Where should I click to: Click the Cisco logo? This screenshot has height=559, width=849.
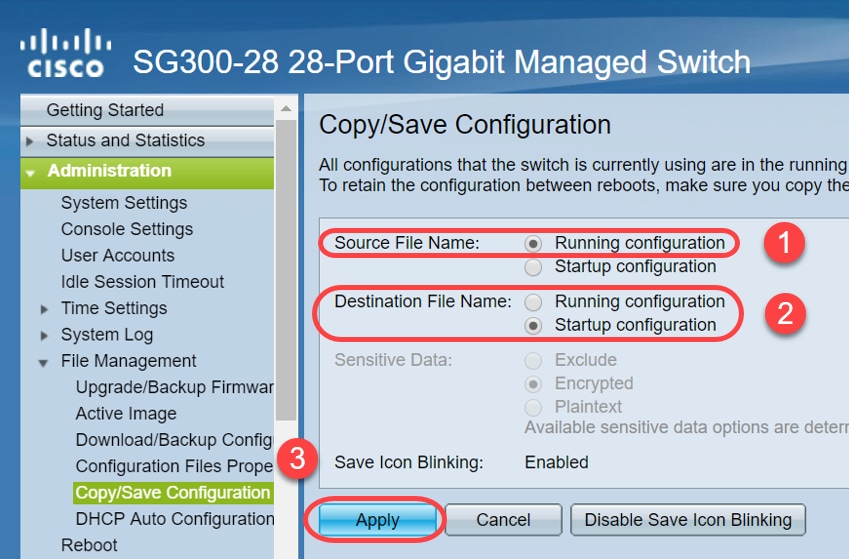[66, 54]
